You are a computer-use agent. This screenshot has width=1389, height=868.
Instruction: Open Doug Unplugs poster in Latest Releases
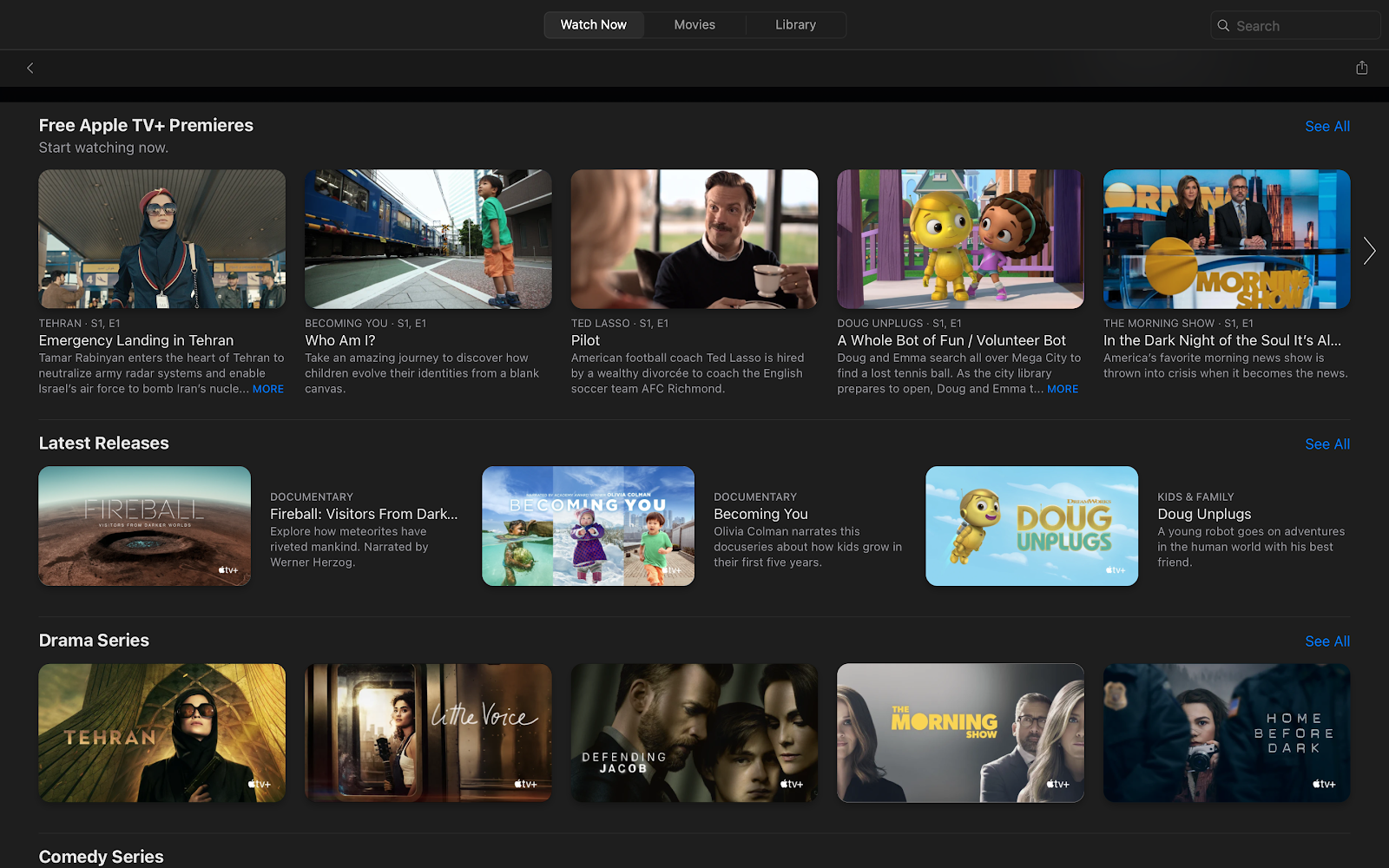[x=1032, y=526]
